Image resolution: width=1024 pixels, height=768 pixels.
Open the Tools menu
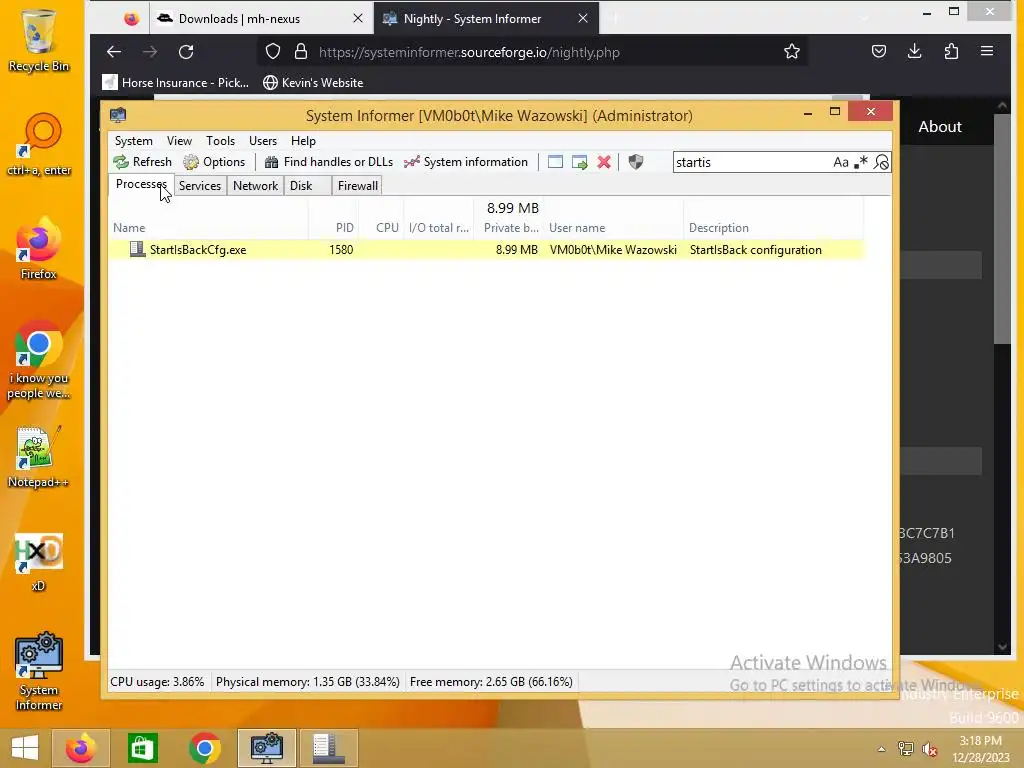tap(220, 141)
